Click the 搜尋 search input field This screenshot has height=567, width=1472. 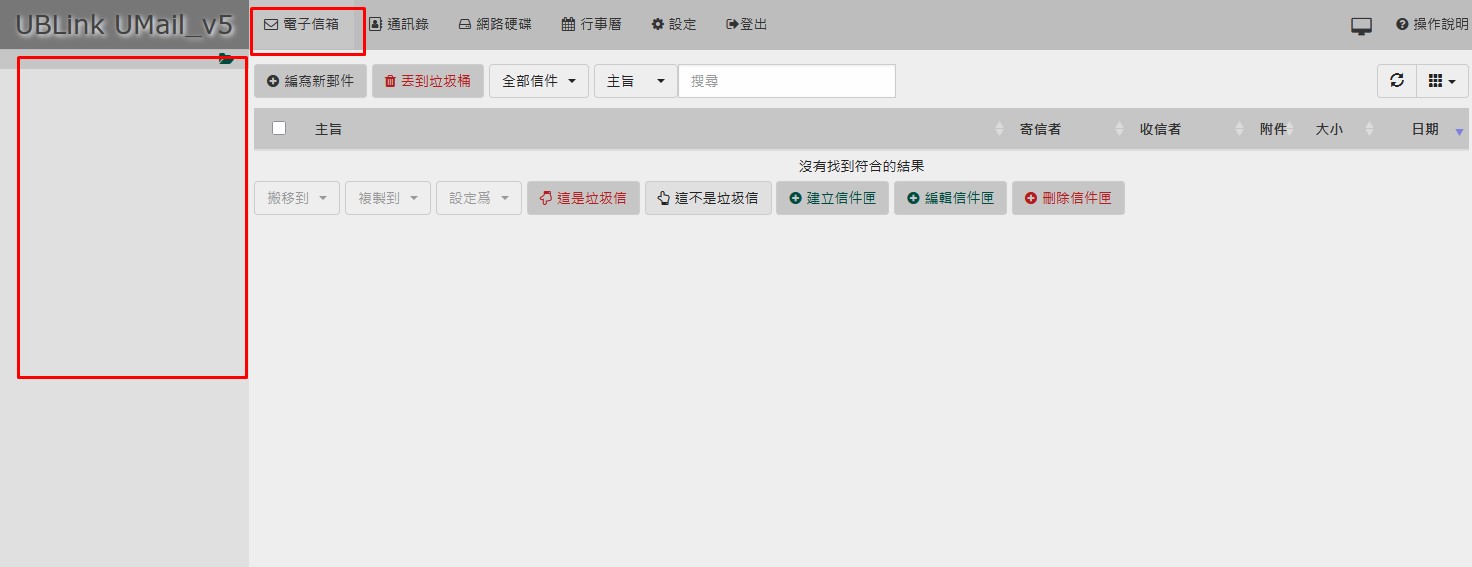786,81
